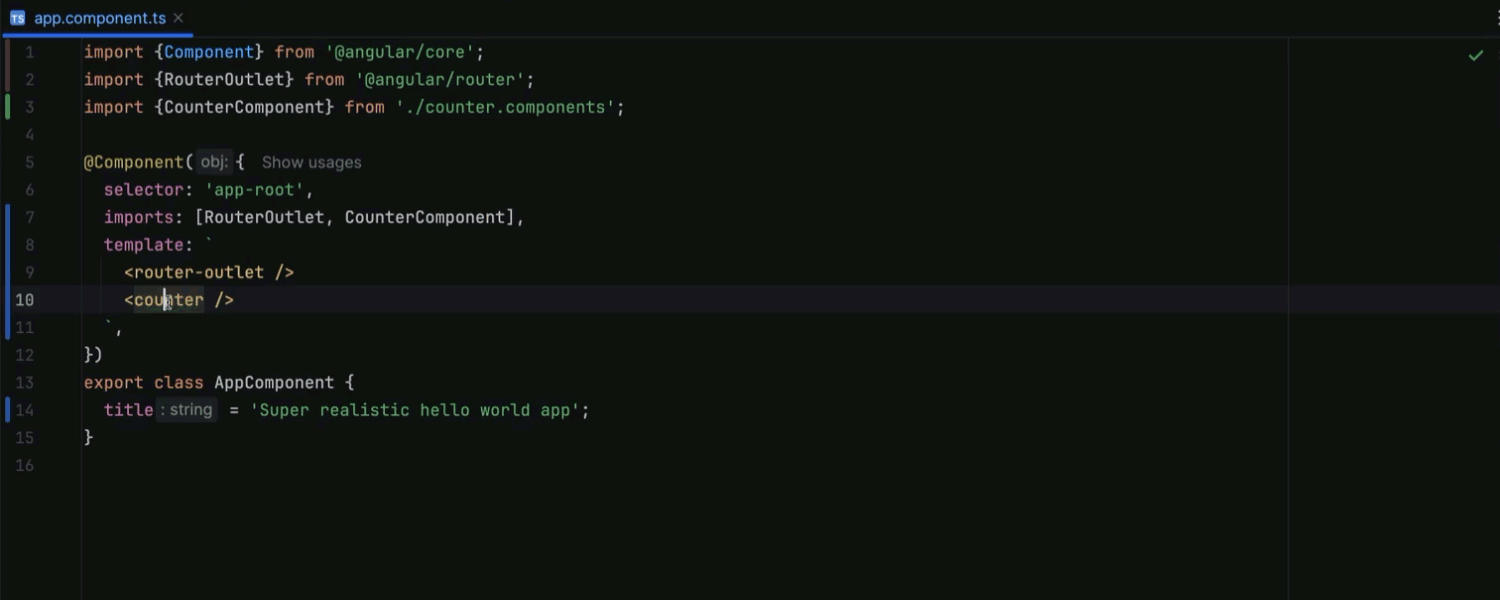
Task: Click the green change marker beside line 3
Action: coord(8,107)
